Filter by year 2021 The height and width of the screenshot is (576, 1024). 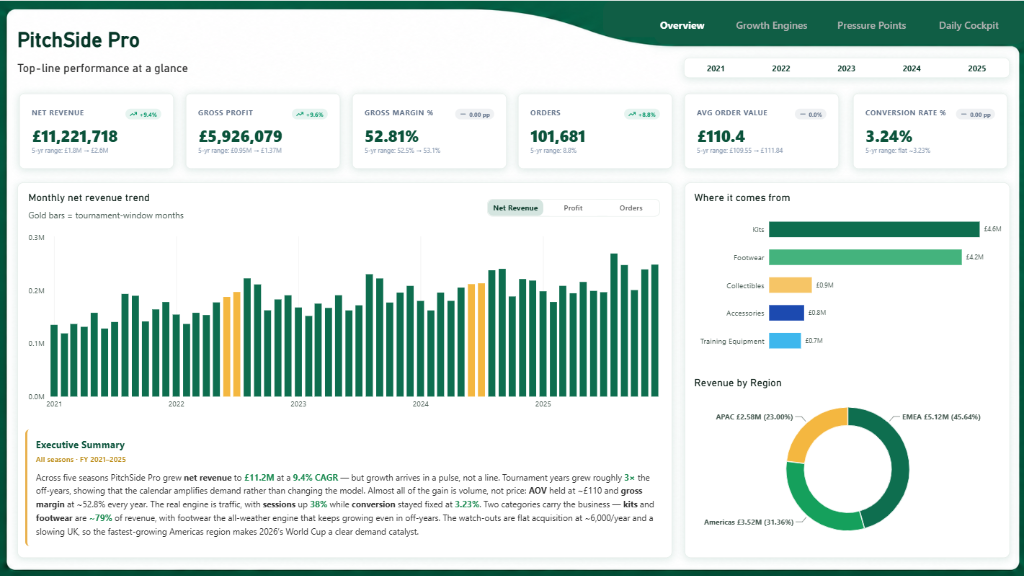(x=716, y=68)
